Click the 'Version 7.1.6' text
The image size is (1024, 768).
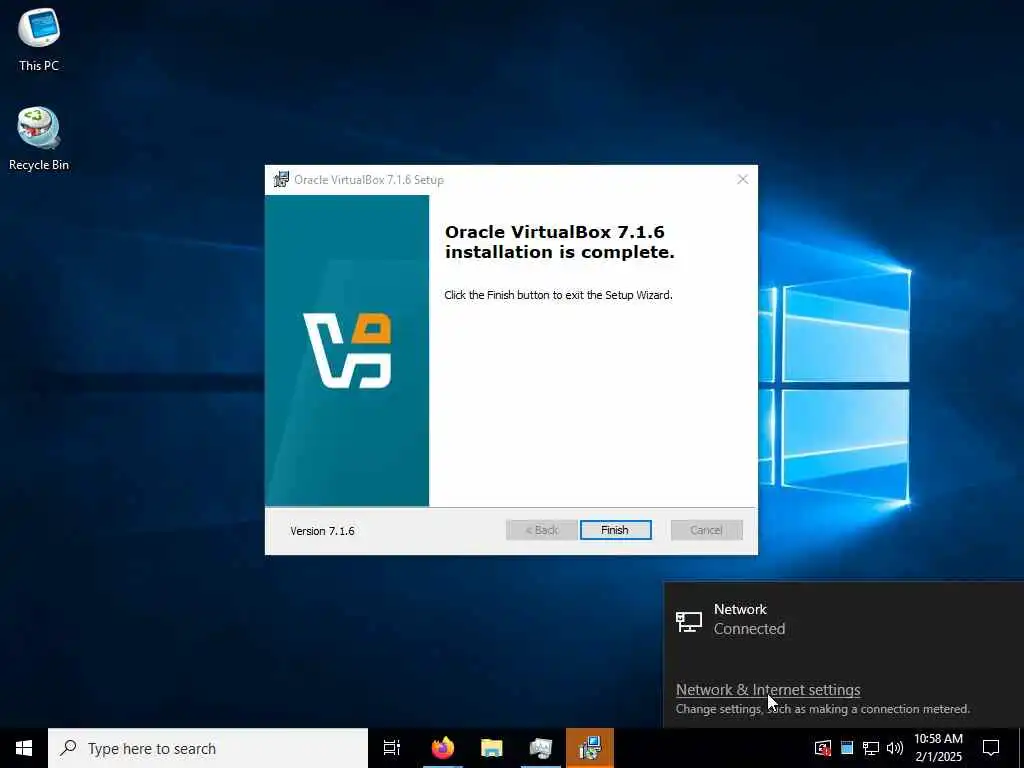click(323, 531)
